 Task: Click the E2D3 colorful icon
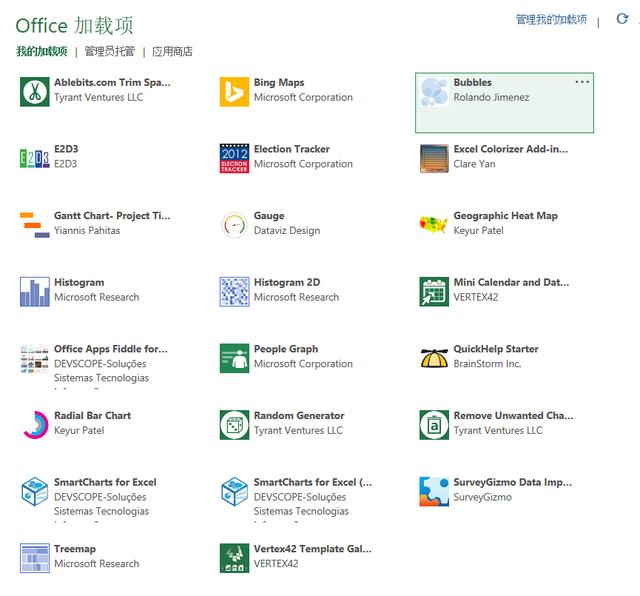pyautogui.click(x=35, y=158)
